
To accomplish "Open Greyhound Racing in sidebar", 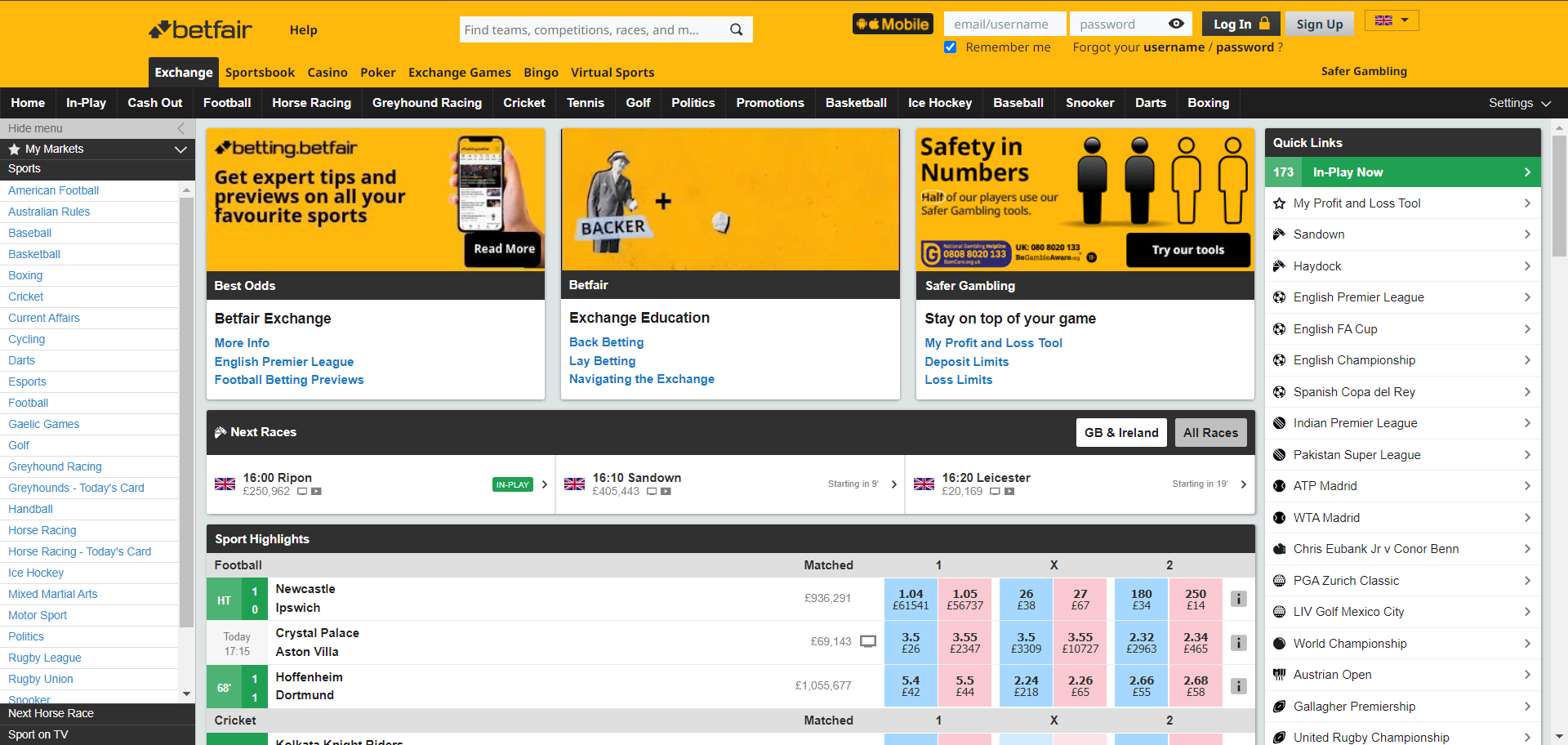I will point(55,466).
